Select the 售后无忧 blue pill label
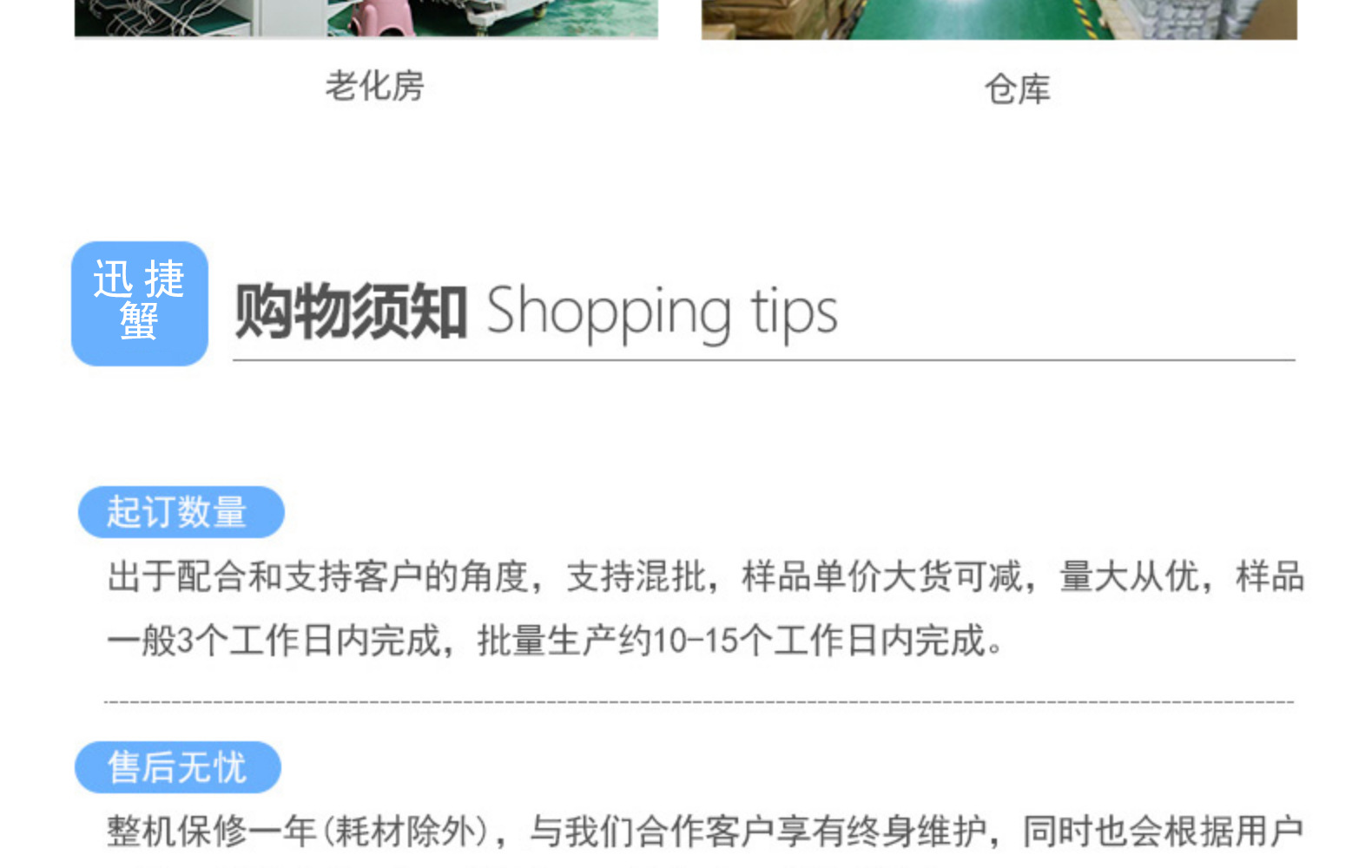Viewport: 1372px width, 868px height. (178, 767)
